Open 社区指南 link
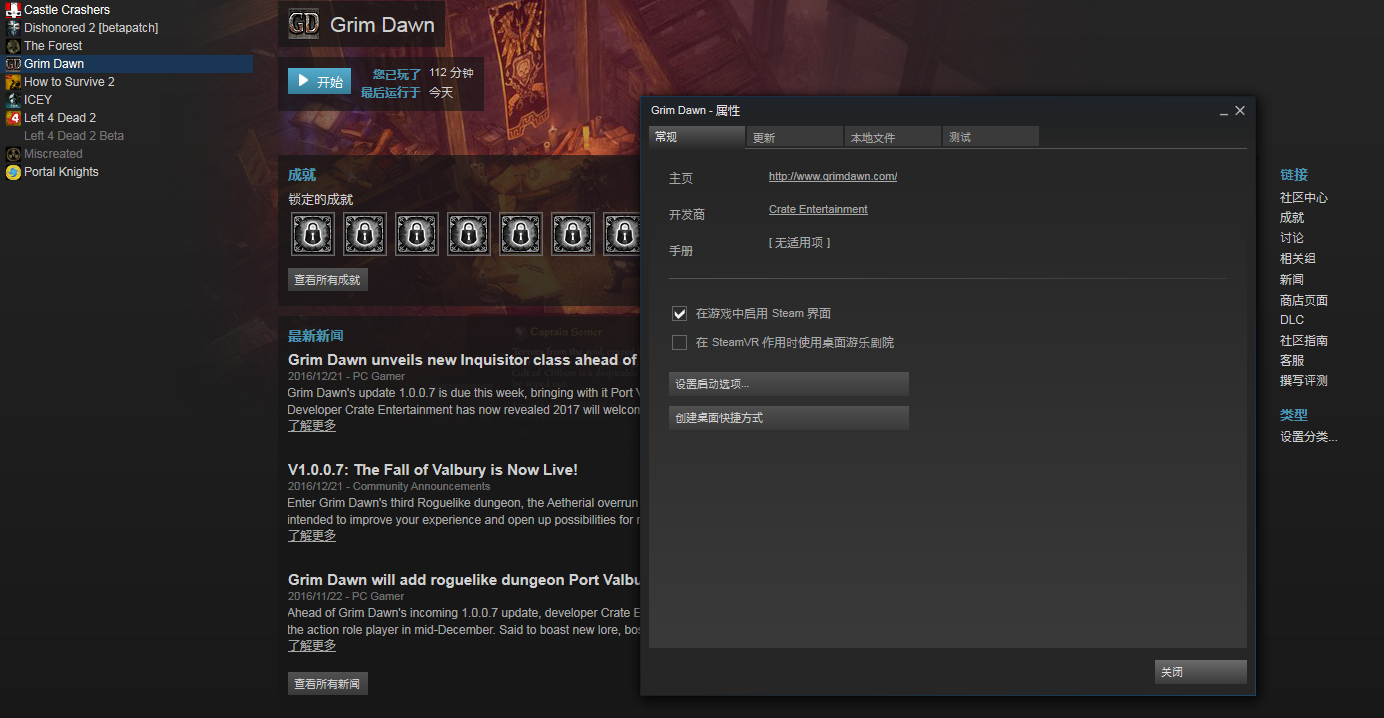1384x718 pixels. (1304, 341)
